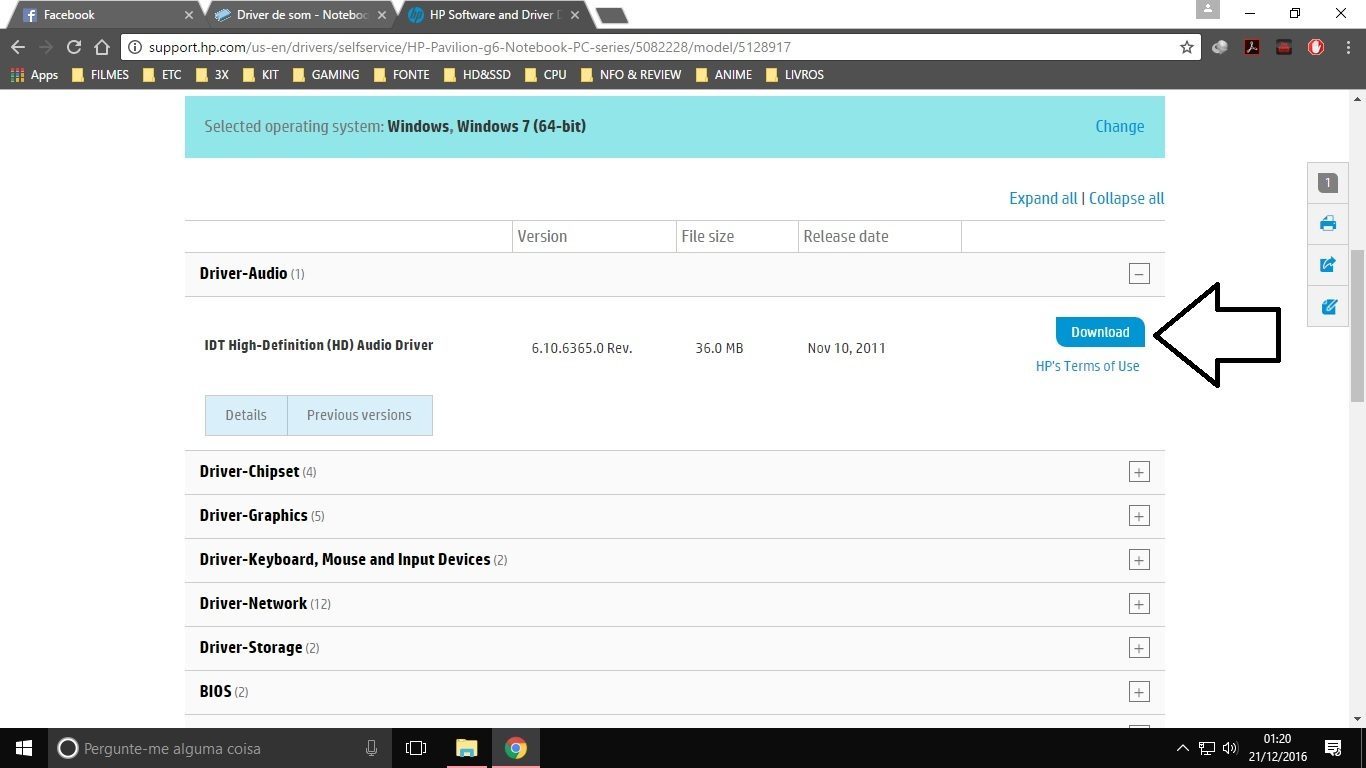Bookmark this page with the star icon
Viewport: 1366px width, 768px height.
tap(1187, 47)
